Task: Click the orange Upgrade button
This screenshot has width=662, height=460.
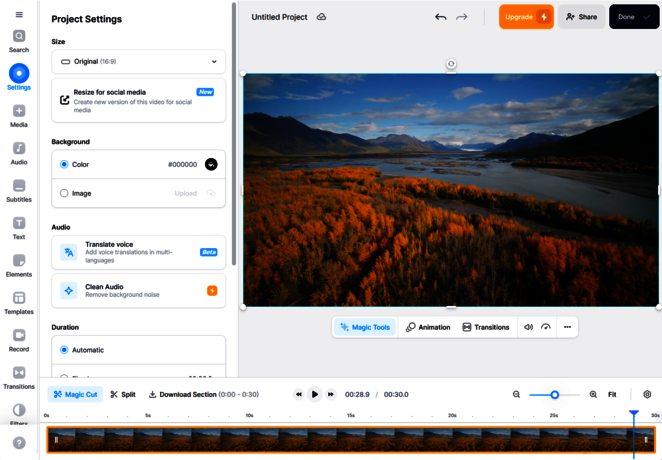Action: point(526,17)
